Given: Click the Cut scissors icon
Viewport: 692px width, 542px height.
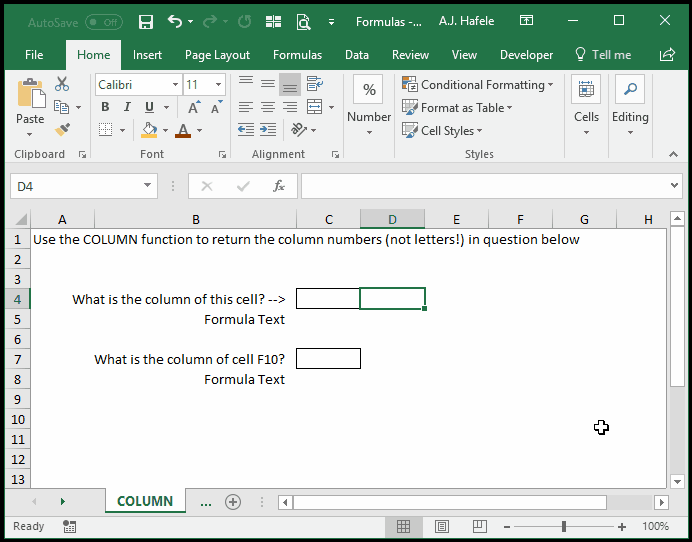Looking at the screenshot, I should coord(62,84).
